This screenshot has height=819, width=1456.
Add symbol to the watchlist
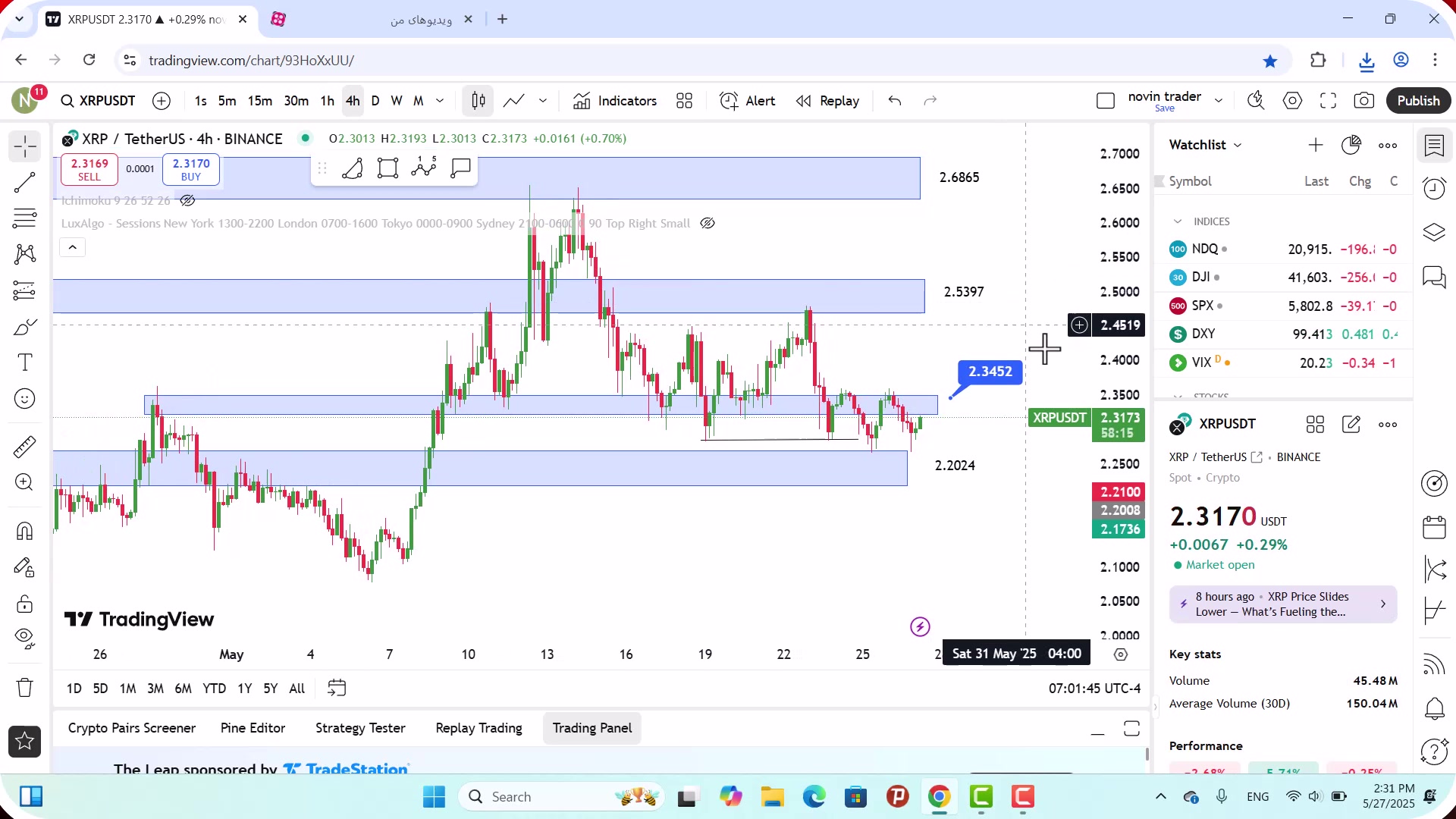point(1316,145)
